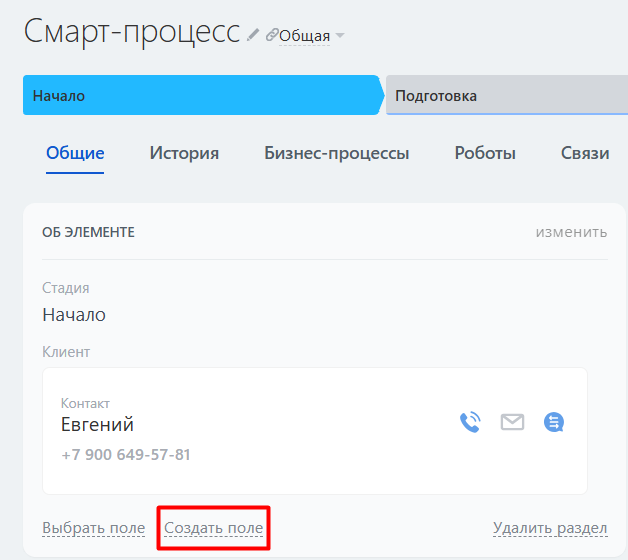Click изменить in the ОБ ЭЛЕМЕНТЕ section

[x=571, y=232]
